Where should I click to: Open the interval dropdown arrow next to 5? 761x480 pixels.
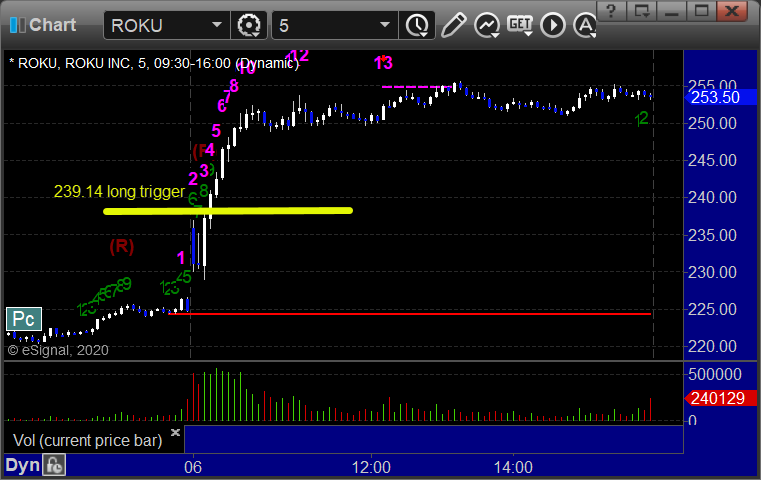pyautogui.click(x=385, y=25)
